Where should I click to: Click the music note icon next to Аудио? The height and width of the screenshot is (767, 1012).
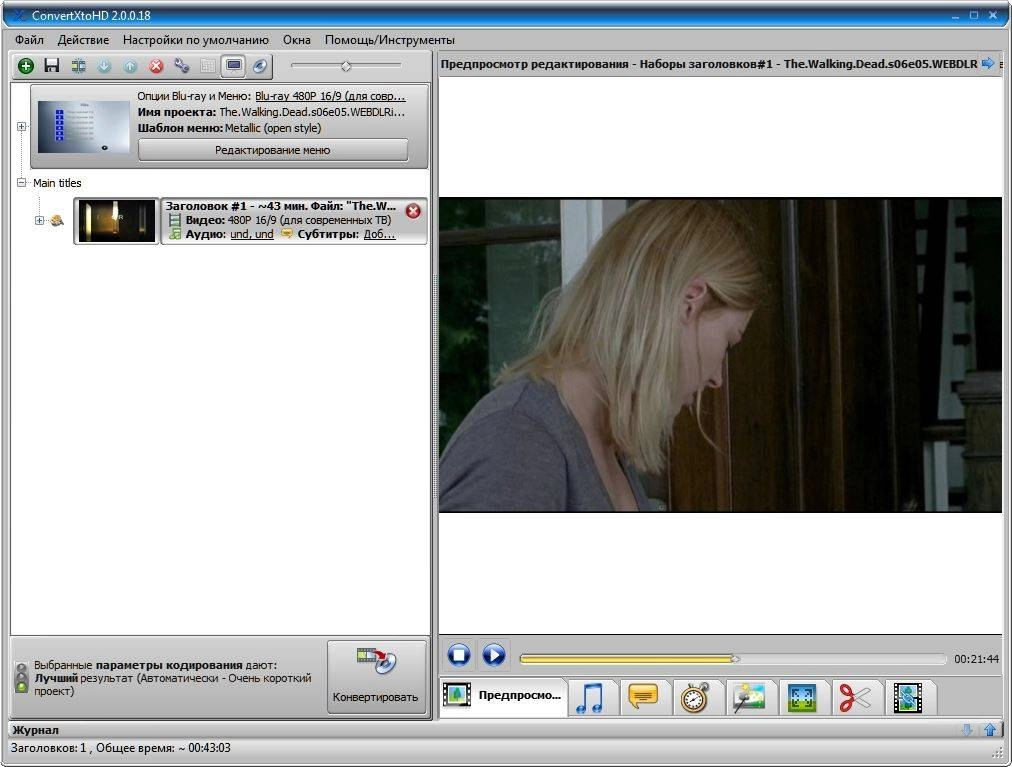coord(175,234)
